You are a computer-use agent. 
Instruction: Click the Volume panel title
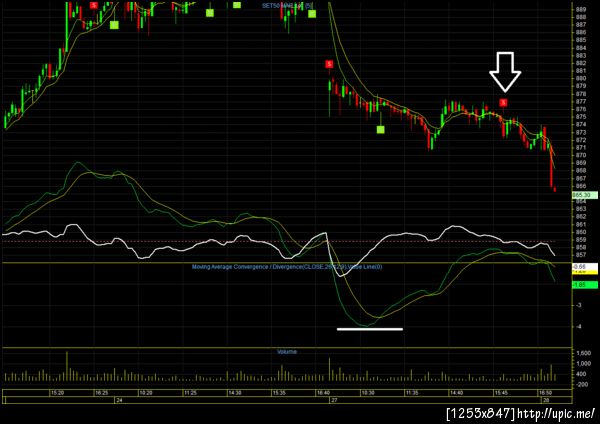(x=287, y=351)
